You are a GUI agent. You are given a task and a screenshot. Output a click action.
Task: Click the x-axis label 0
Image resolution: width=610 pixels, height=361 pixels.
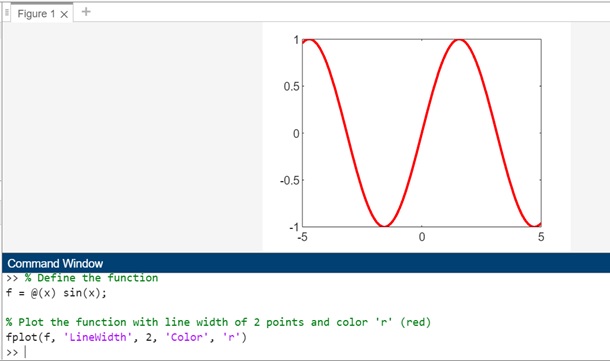click(x=422, y=237)
